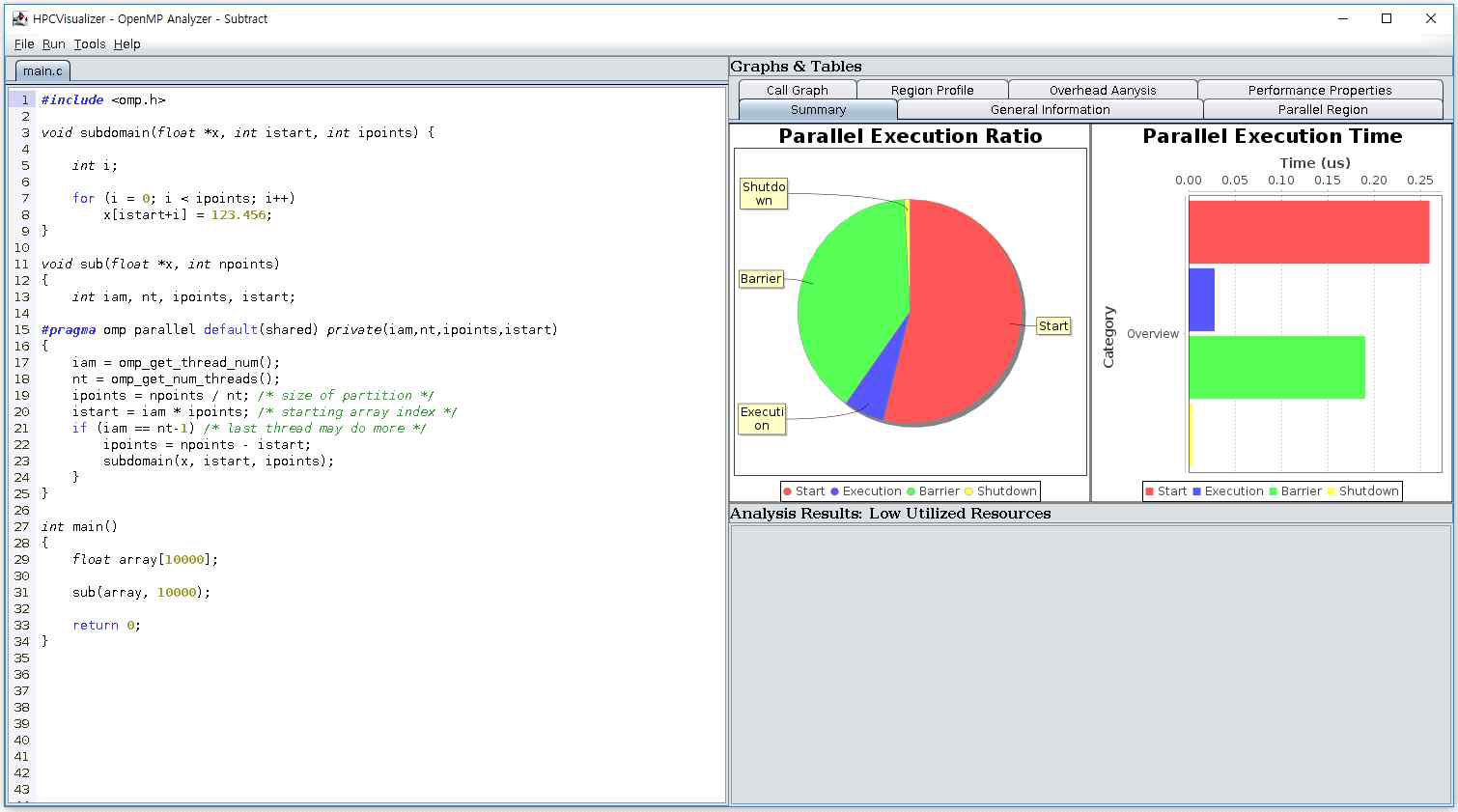Click the #pragma omp parallel code line
Screen dimensions: 1458x812
tap(299, 329)
